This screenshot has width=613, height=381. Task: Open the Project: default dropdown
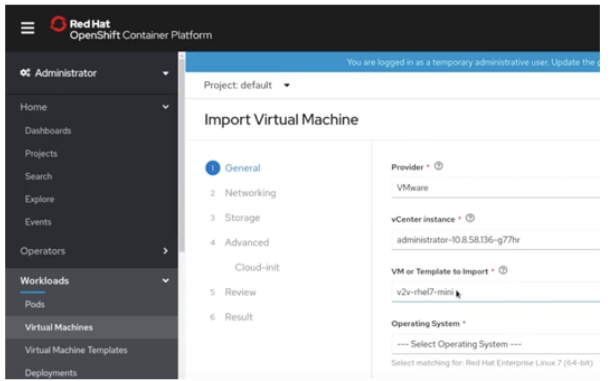247,85
